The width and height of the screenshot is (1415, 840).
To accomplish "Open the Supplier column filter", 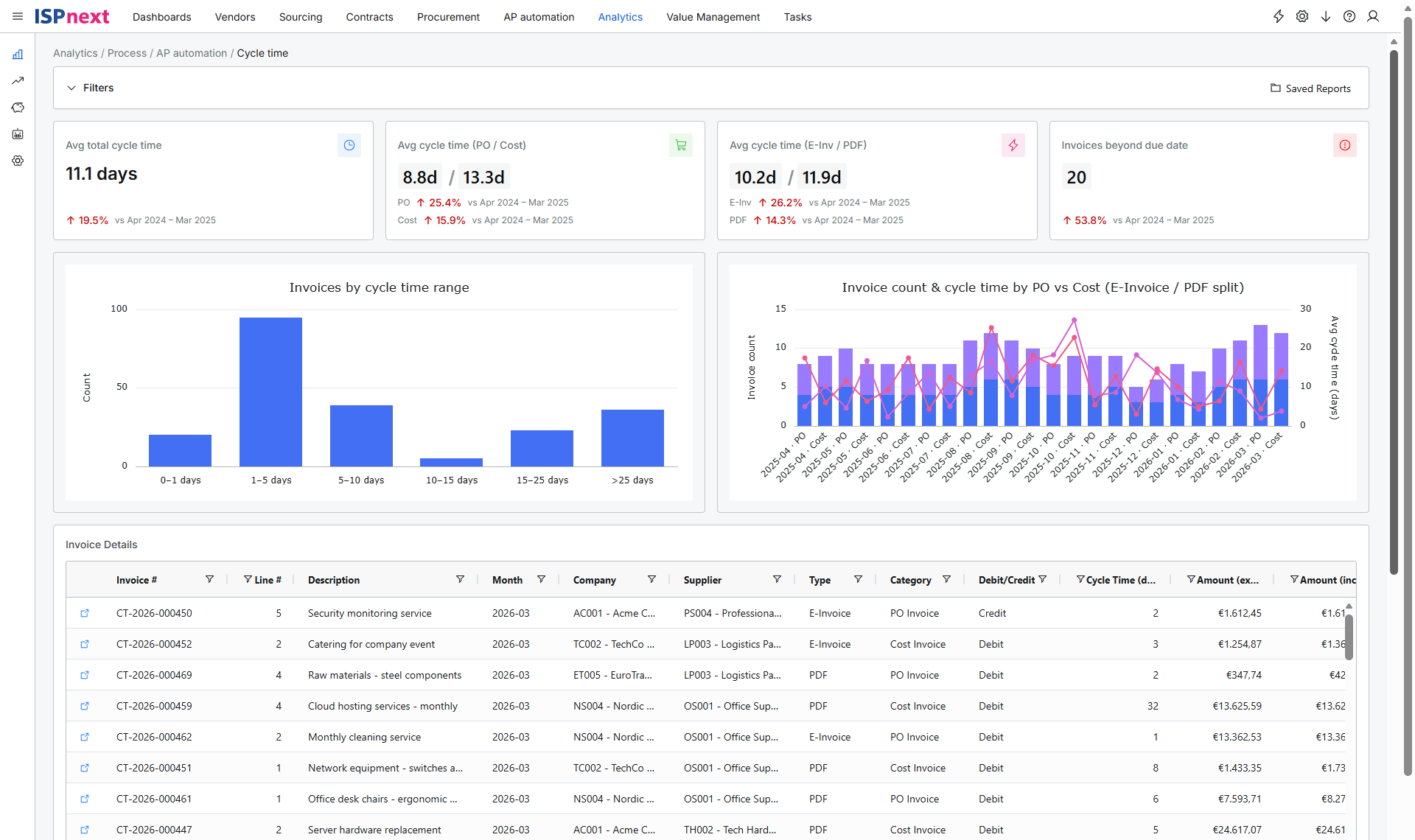I will coord(777,580).
